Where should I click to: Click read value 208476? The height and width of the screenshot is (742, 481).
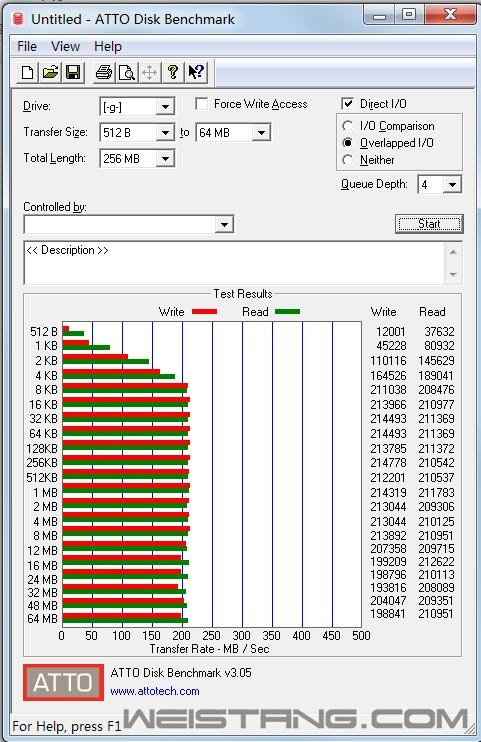point(436,390)
